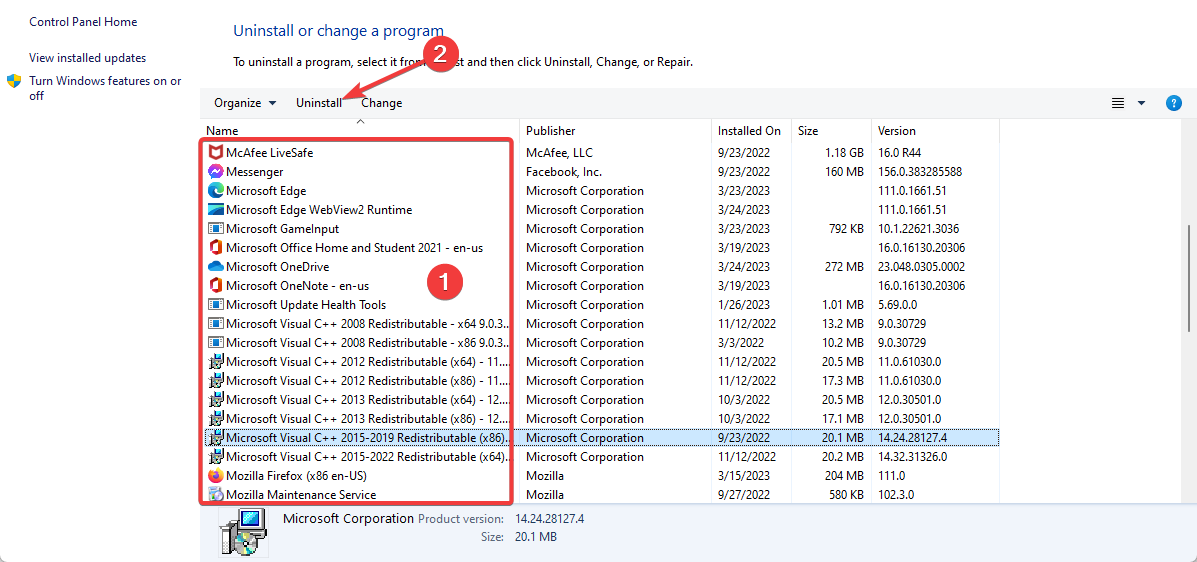Select the Microsoft Edge program row
The image size is (1197, 562).
[x=600, y=191]
